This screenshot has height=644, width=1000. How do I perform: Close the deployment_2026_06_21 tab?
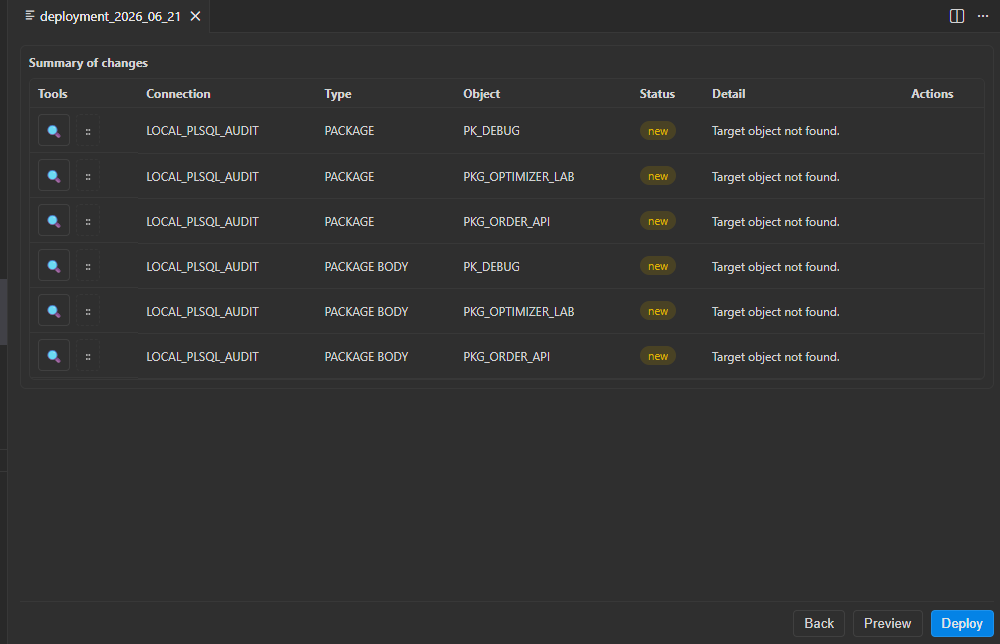point(195,16)
